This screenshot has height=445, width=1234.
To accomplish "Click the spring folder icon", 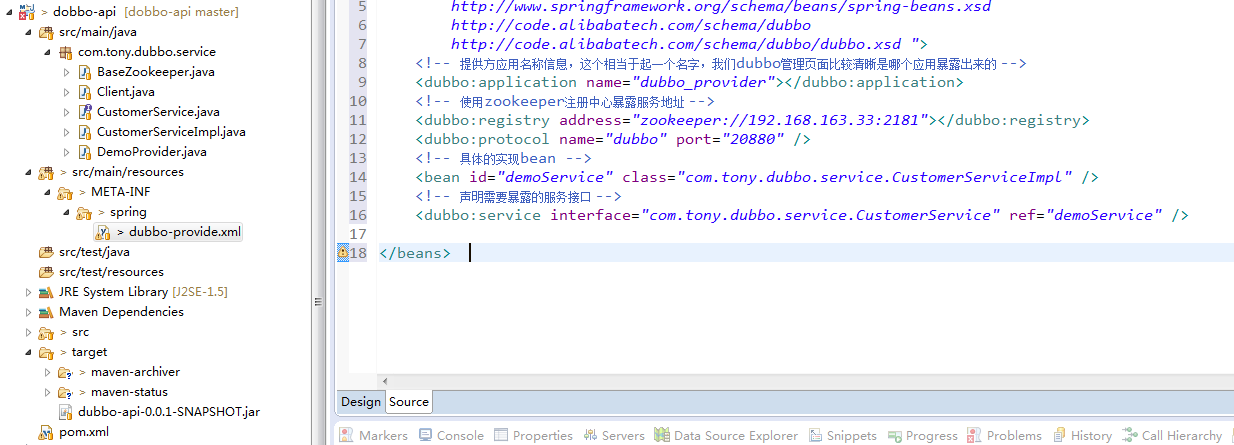I will 85,212.
